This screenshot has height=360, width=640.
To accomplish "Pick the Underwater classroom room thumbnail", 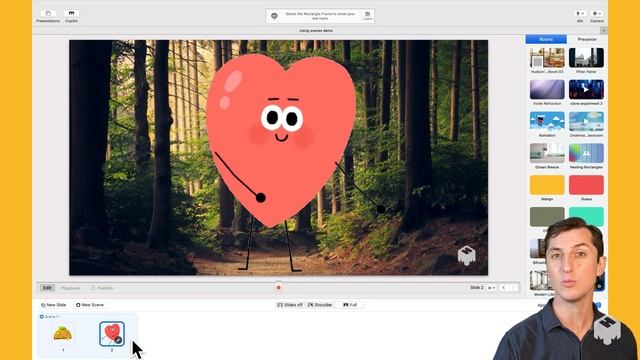I will click(586, 121).
